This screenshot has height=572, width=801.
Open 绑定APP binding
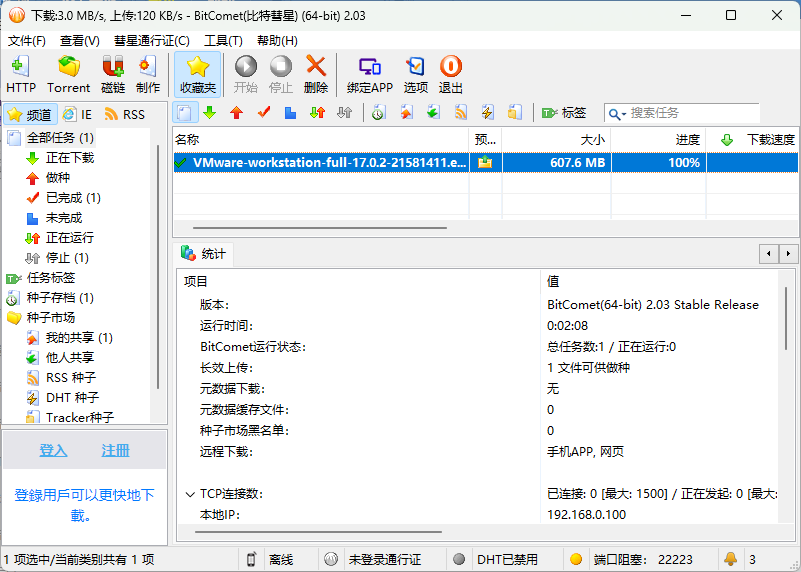(369, 74)
